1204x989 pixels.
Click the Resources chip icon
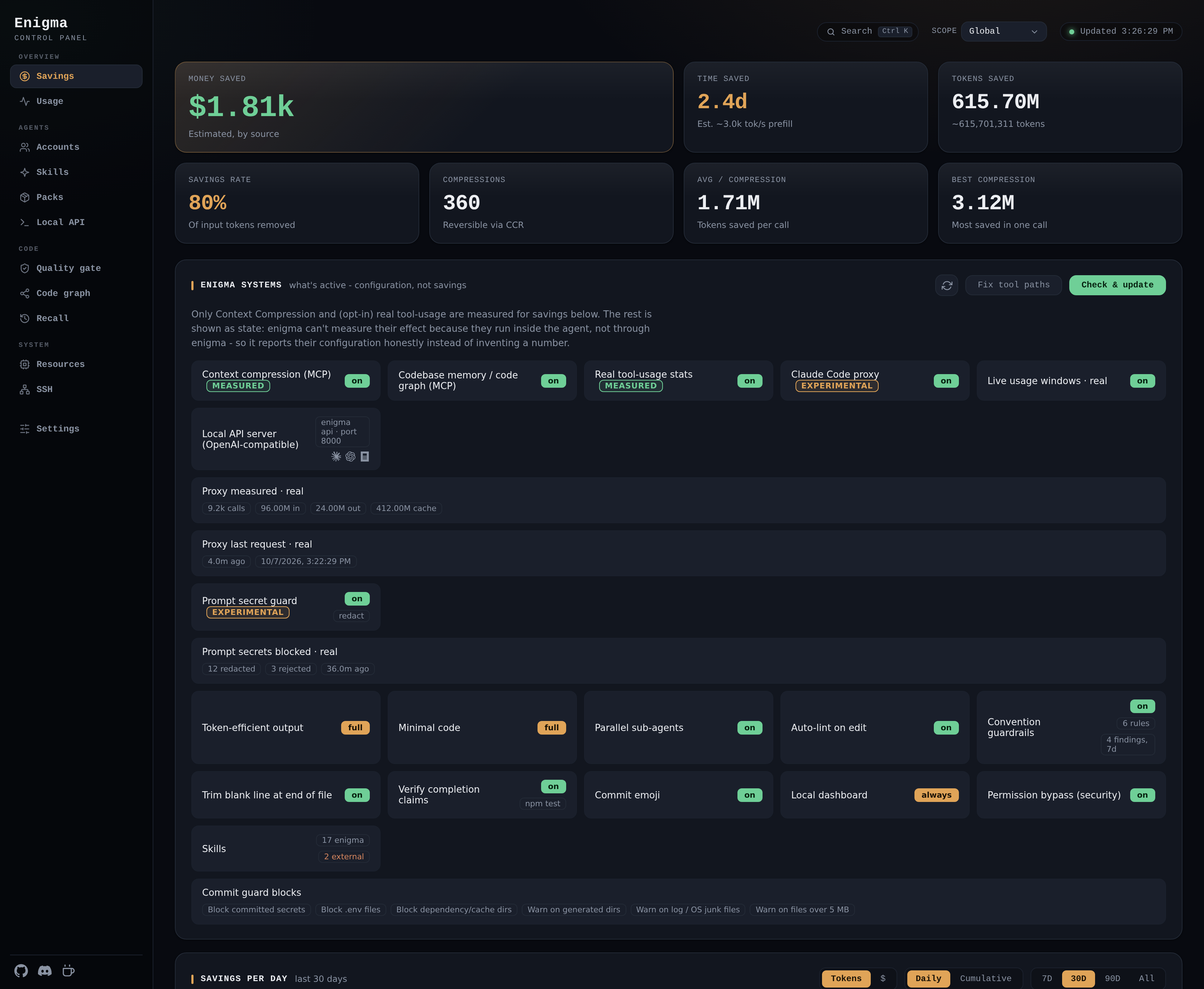24,364
